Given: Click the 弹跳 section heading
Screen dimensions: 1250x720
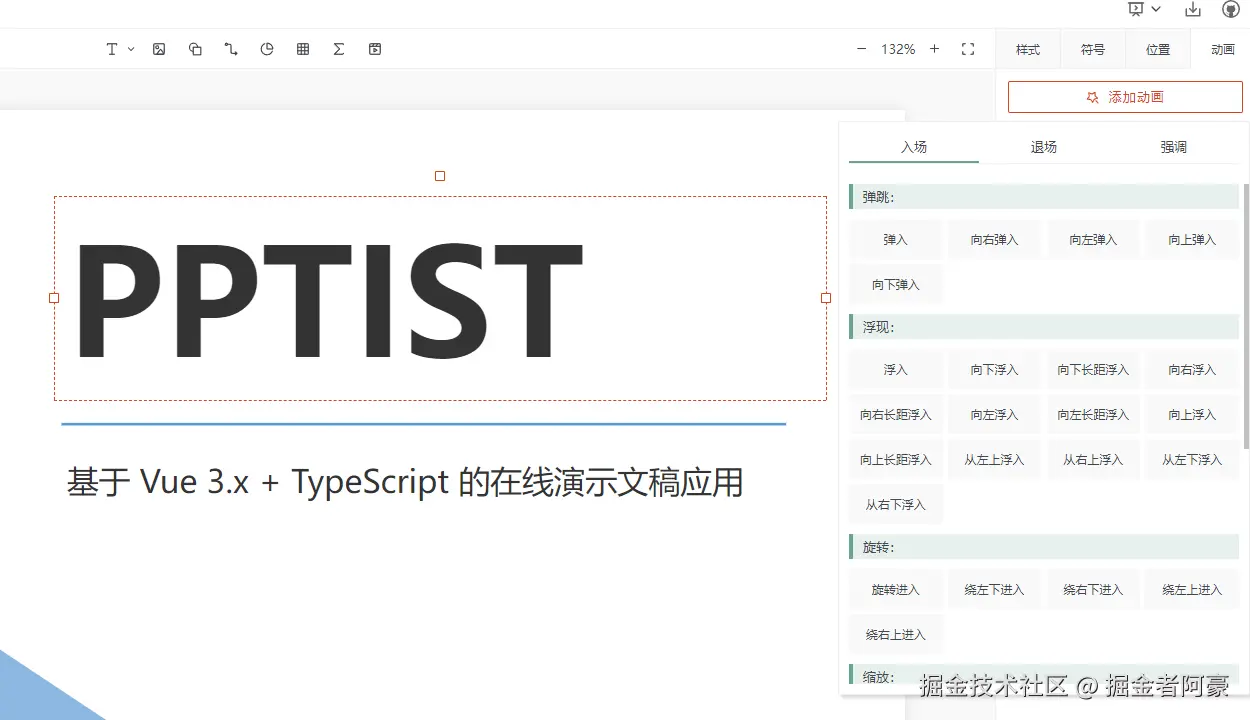Looking at the screenshot, I should tap(1044, 197).
